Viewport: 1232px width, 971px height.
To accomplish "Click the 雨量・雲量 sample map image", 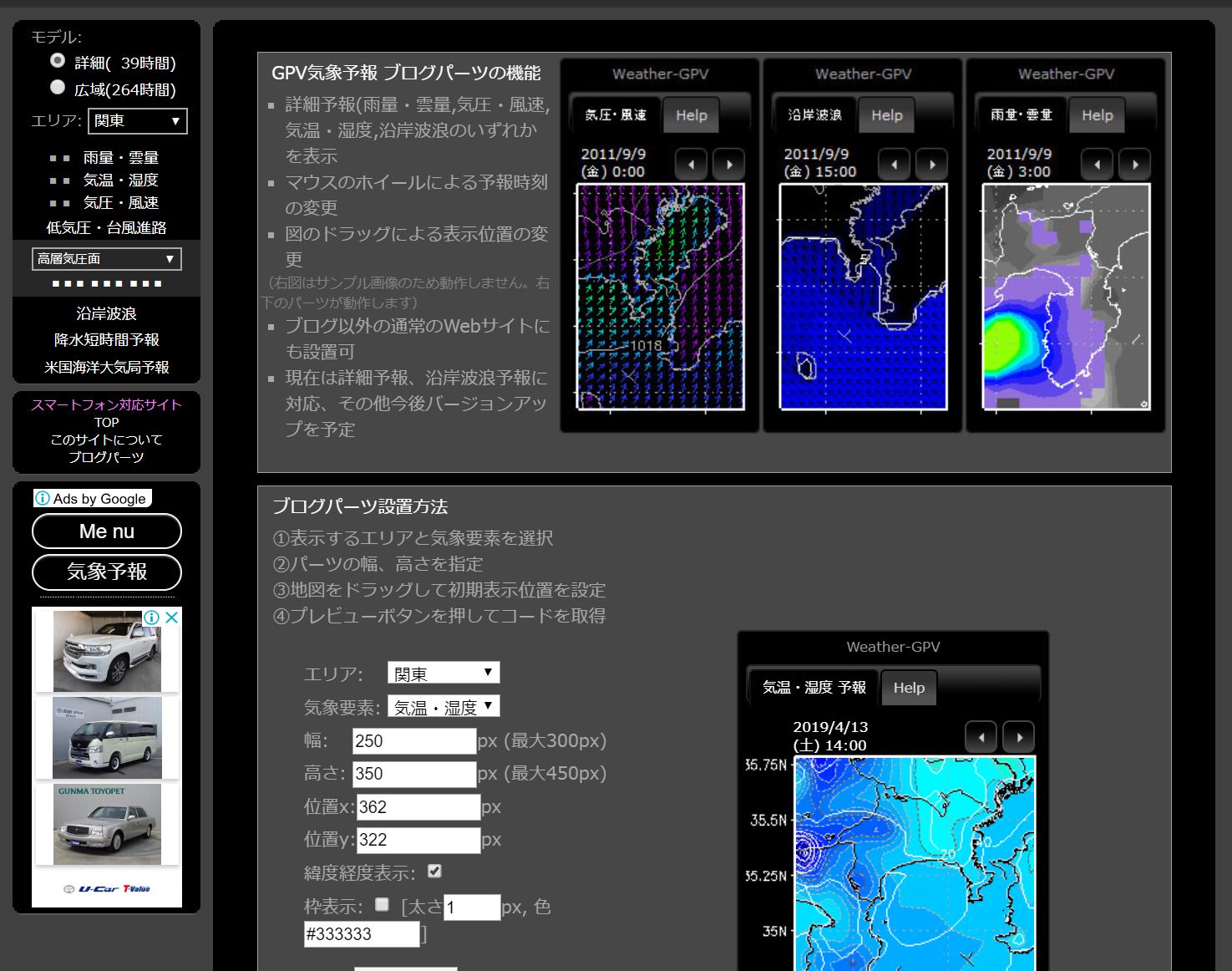I will (1067, 297).
